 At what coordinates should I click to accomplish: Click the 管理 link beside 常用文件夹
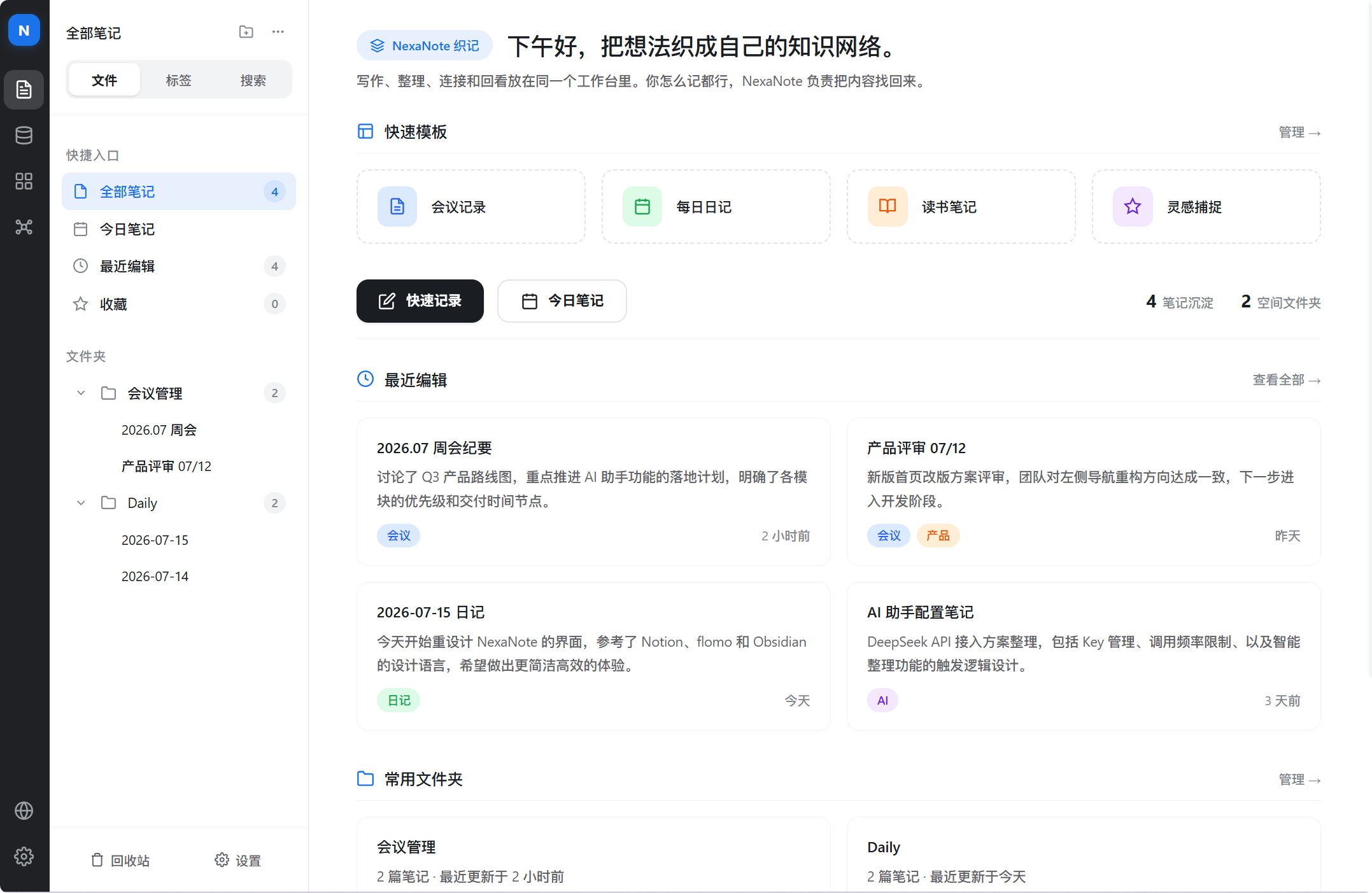(x=1299, y=780)
